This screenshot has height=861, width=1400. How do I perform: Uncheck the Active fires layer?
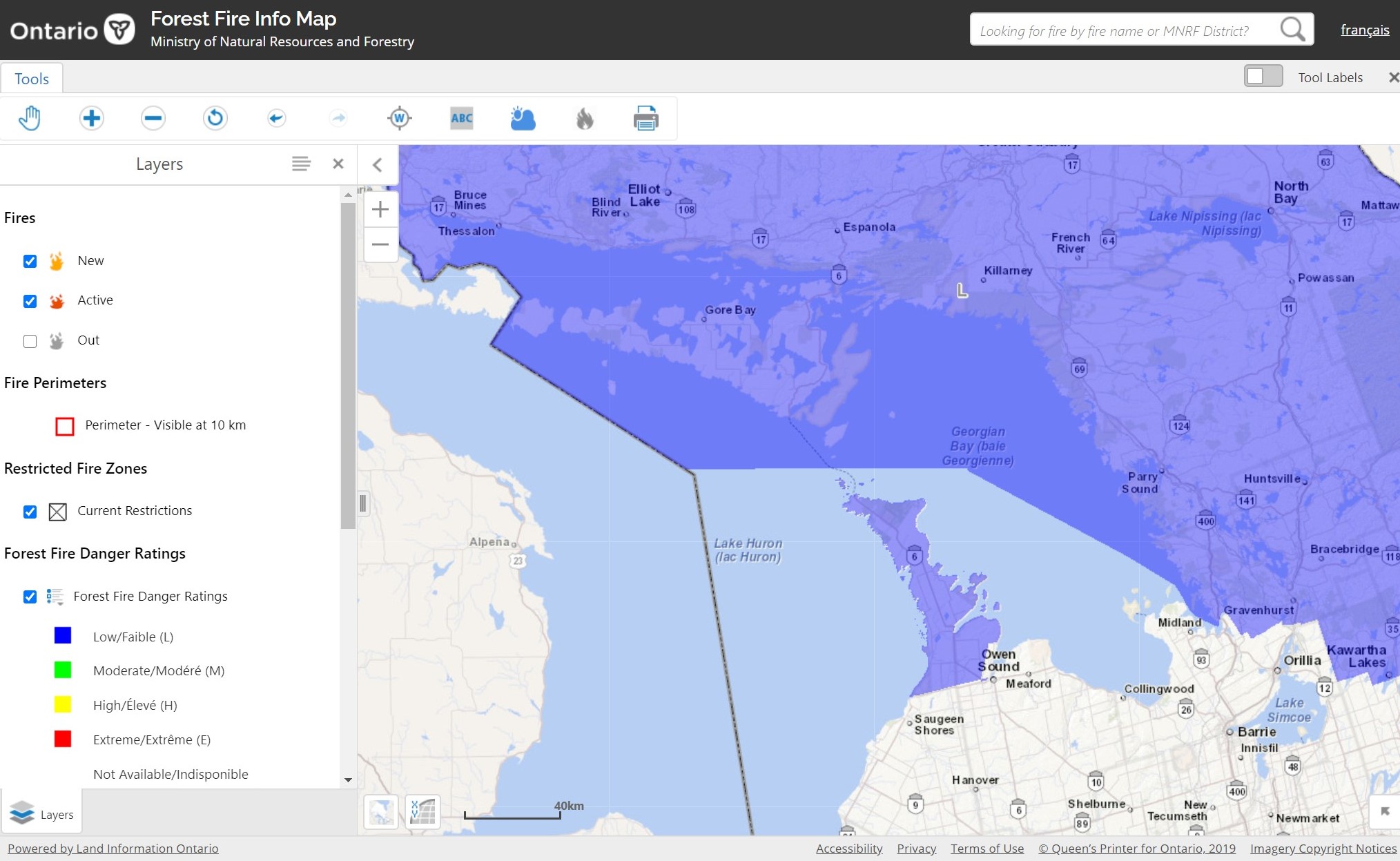tap(30, 301)
